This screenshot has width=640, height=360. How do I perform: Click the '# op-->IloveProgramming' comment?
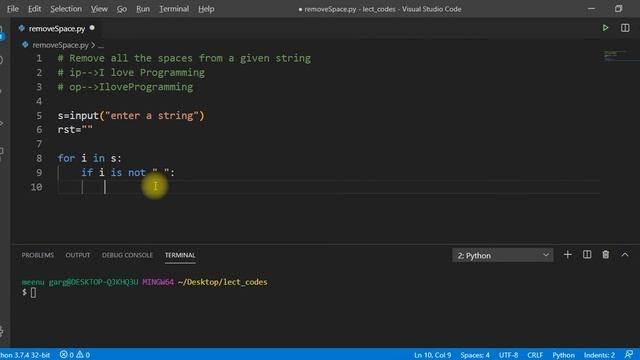[125, 87]
